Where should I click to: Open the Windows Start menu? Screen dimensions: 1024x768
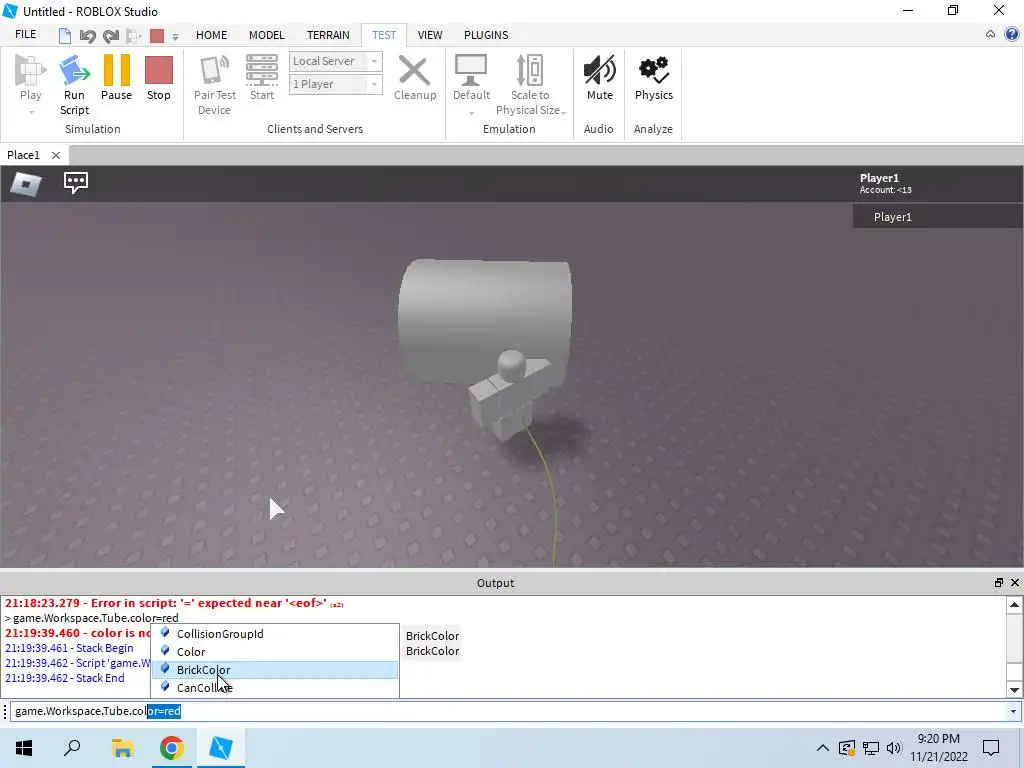click(x=24, y=748)
